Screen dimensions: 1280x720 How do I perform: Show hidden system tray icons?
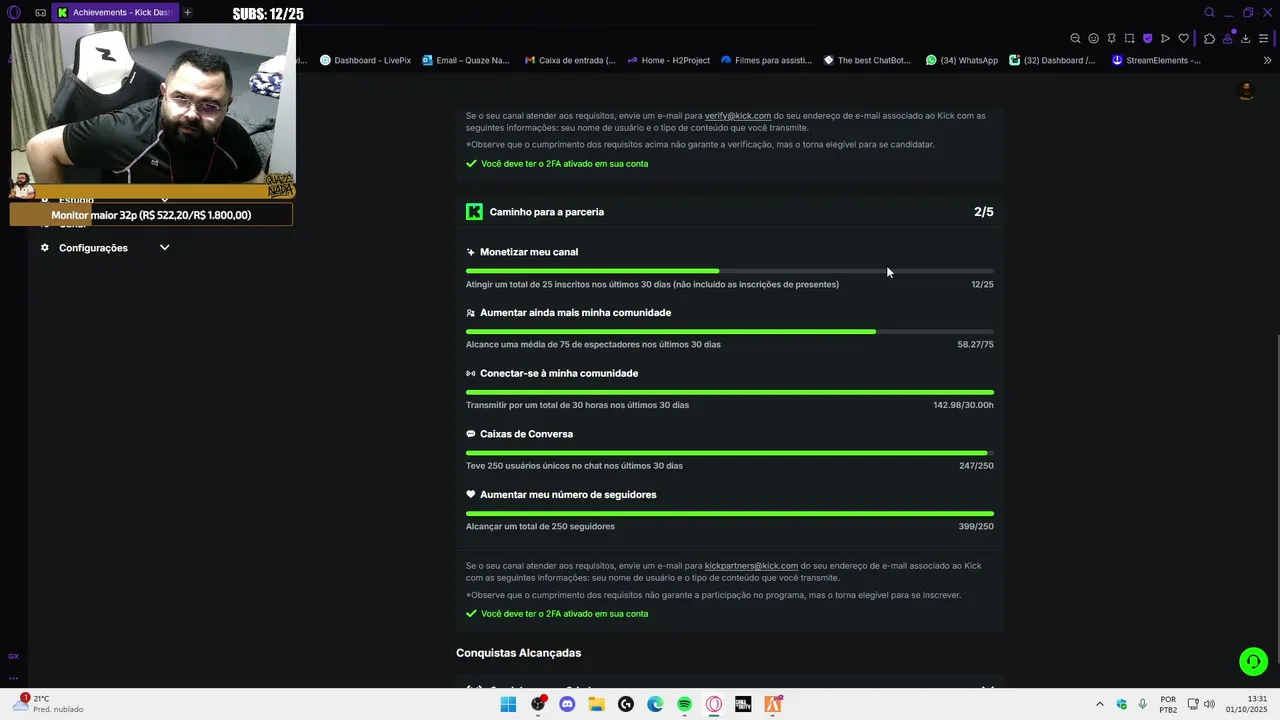1100,704
